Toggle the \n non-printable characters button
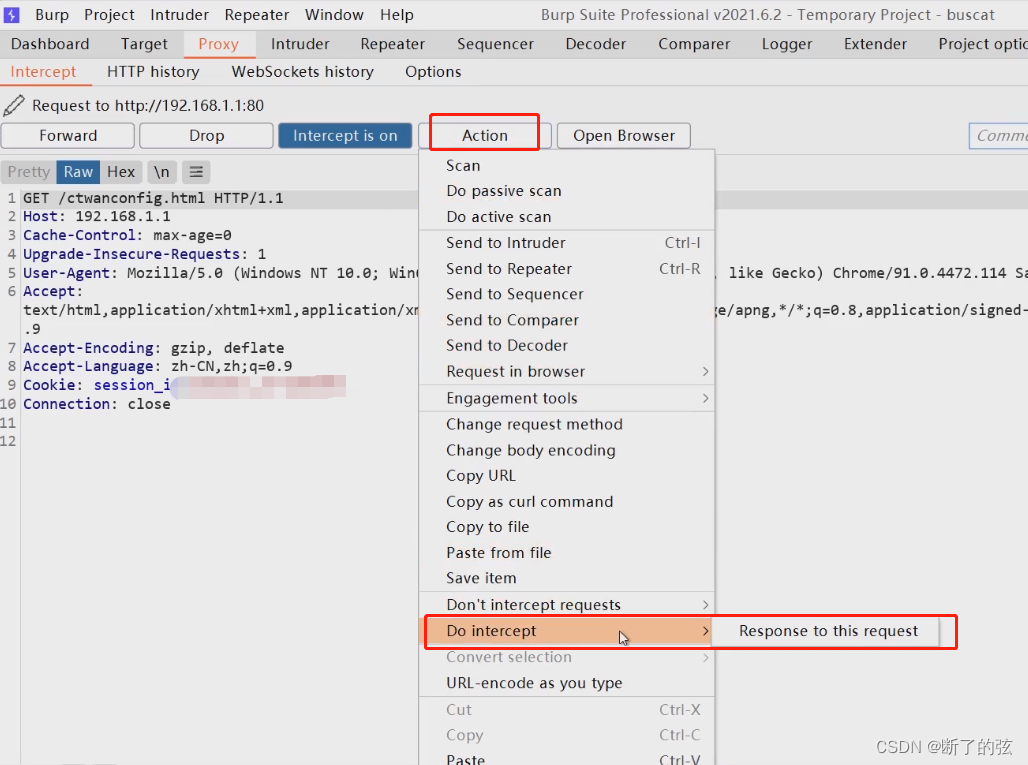Viewport: 1028px width, 765px height. tap(161, 172)
